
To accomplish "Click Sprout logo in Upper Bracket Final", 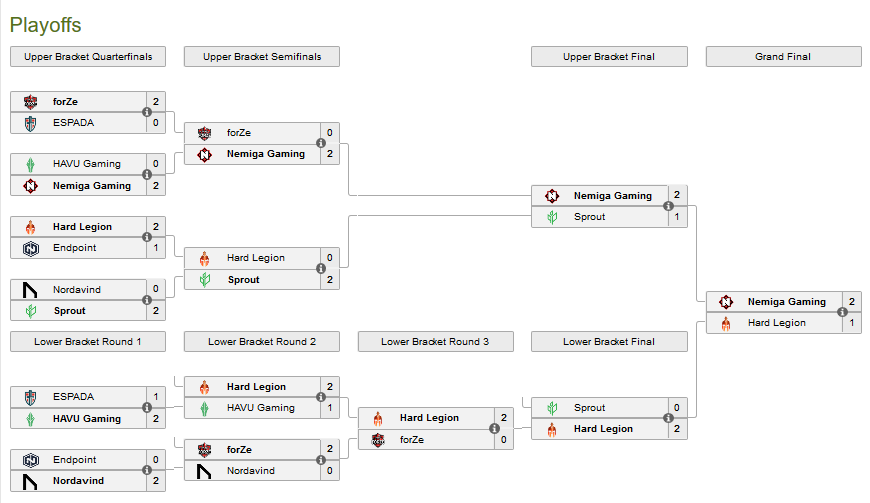I will coord(552,217).
